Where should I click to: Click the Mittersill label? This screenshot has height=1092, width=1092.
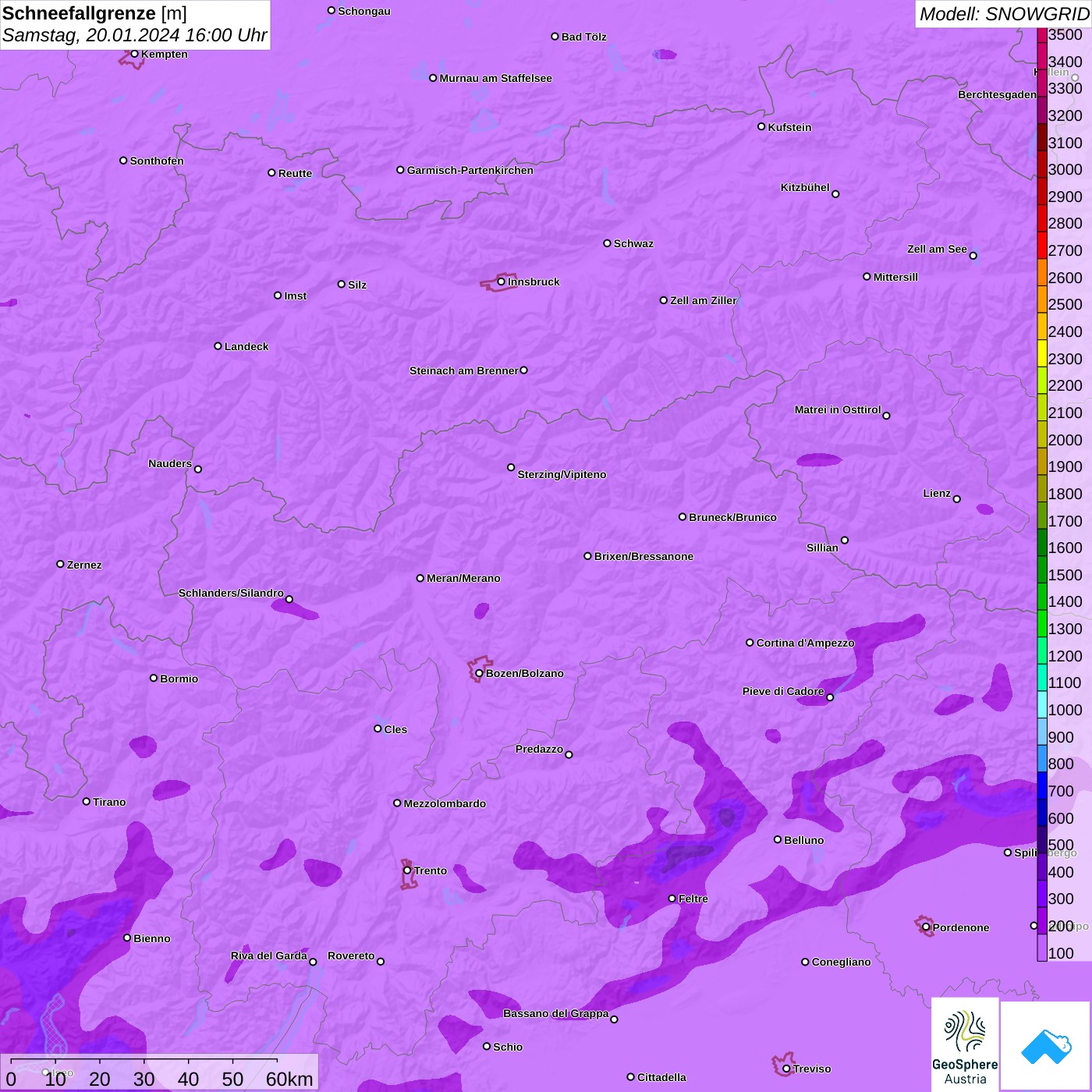[x=895, y=277]
